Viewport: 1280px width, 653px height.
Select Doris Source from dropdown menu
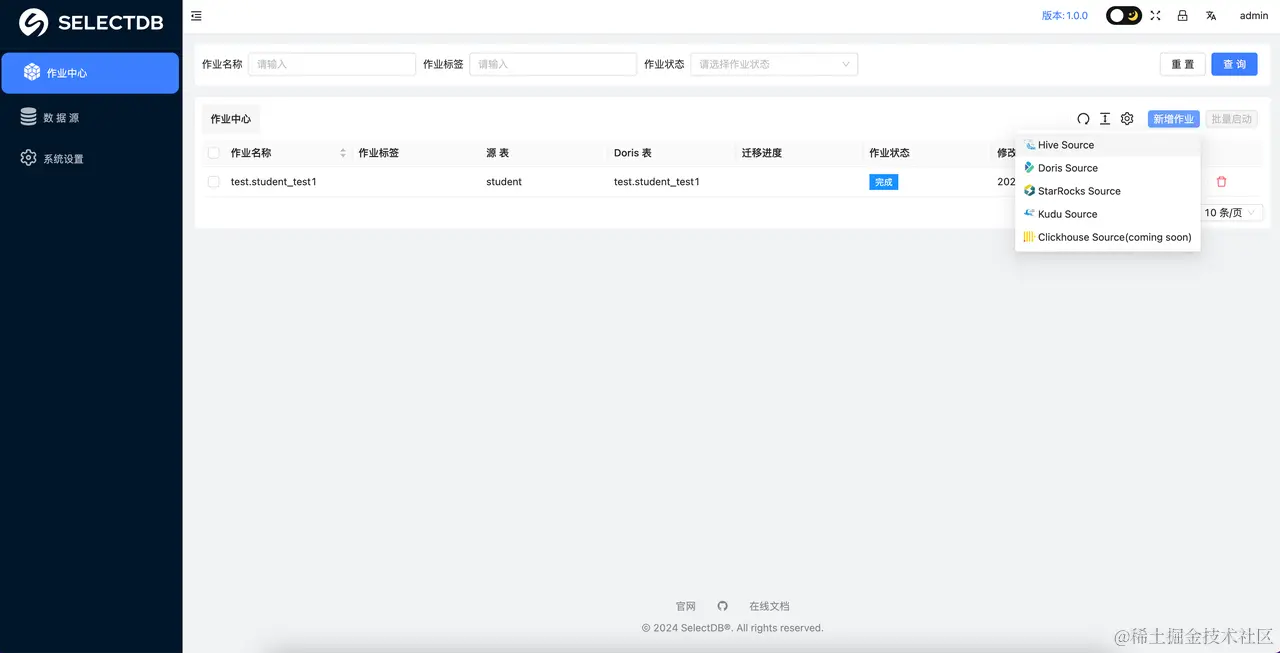pyautogui.click(x=1107, y=168)
